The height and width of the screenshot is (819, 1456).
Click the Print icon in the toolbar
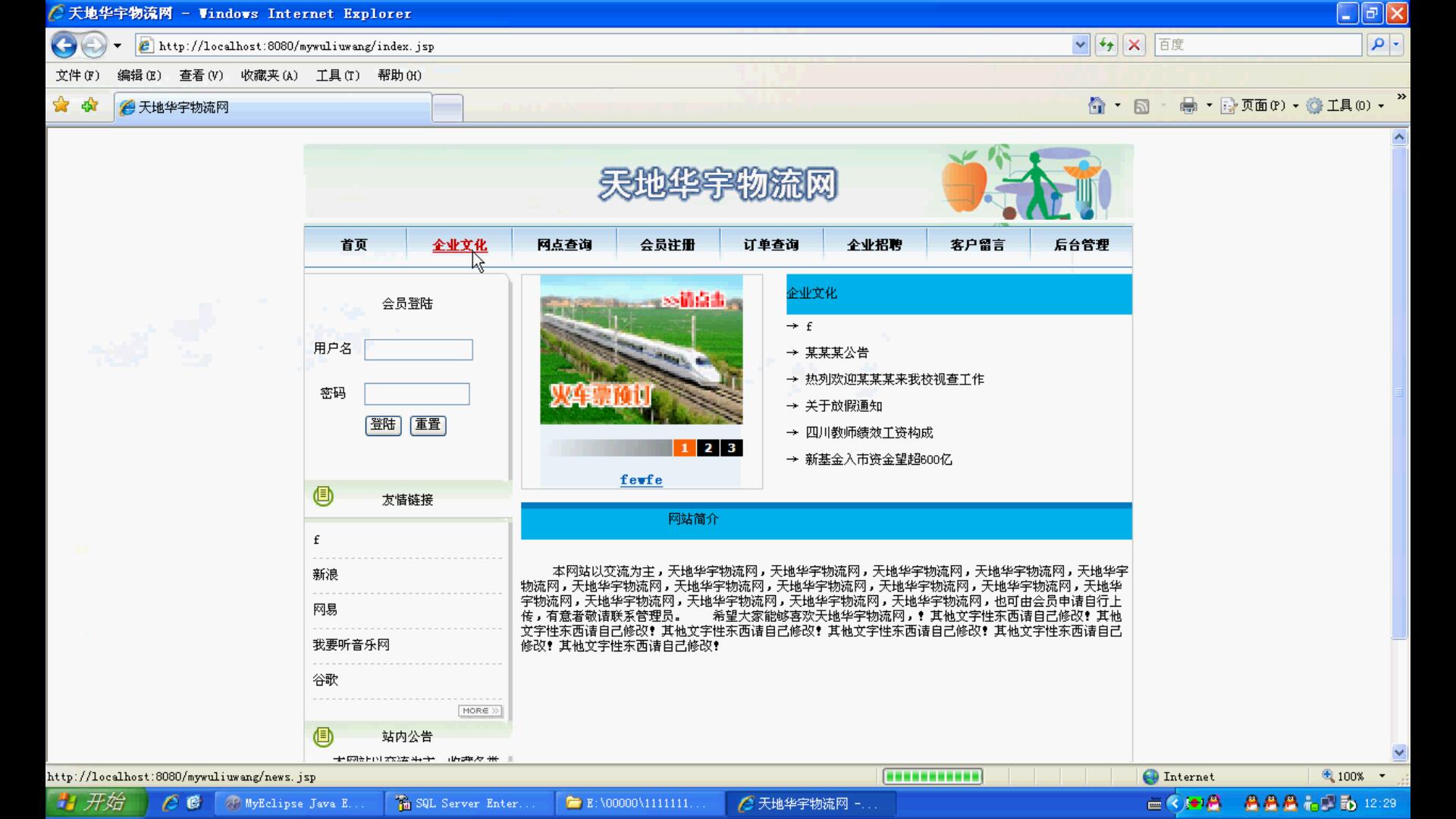click(x=1188, y=105)
